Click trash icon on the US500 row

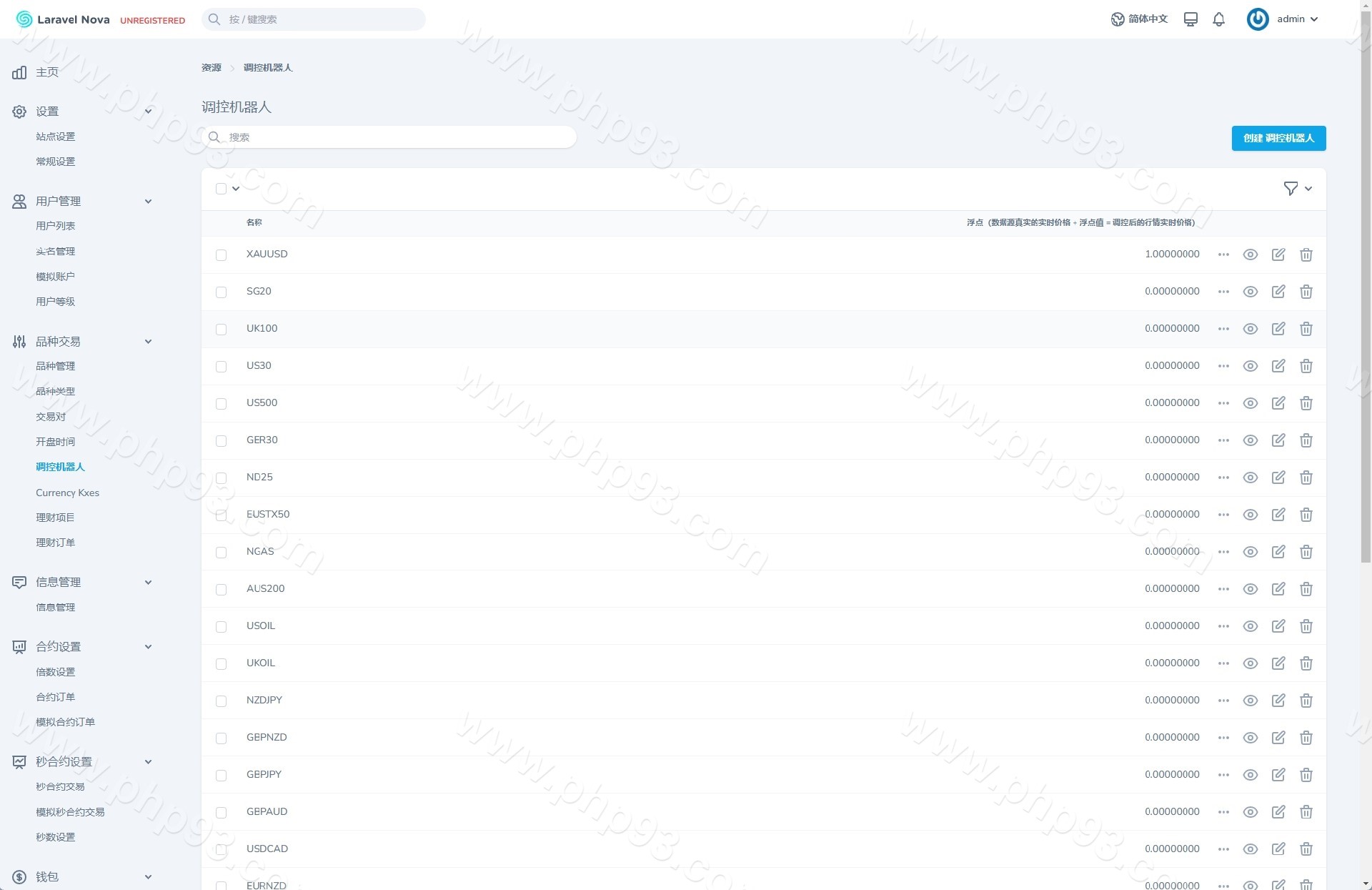[1306, 403]
